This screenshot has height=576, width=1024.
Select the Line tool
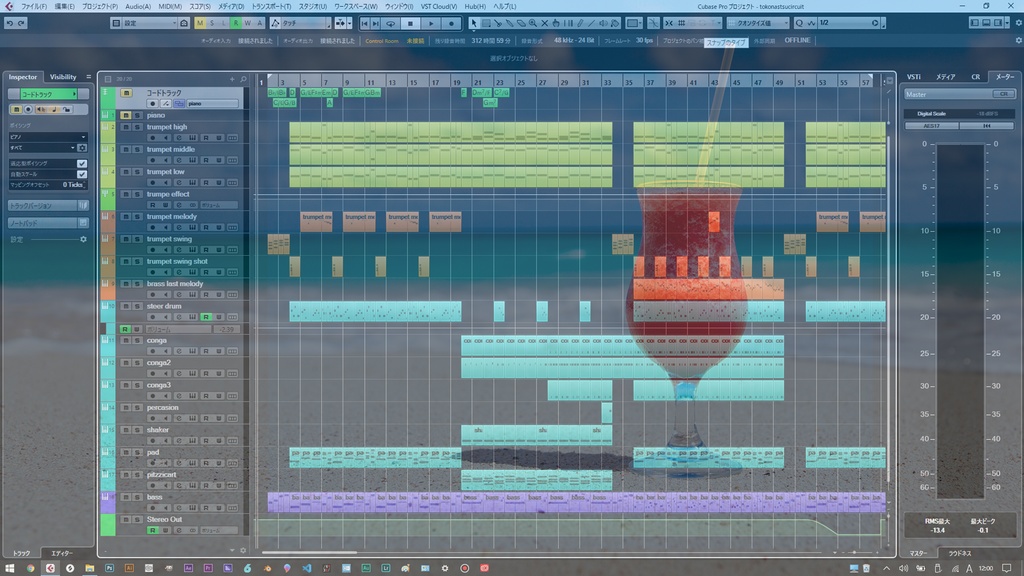tap(592, 24)
